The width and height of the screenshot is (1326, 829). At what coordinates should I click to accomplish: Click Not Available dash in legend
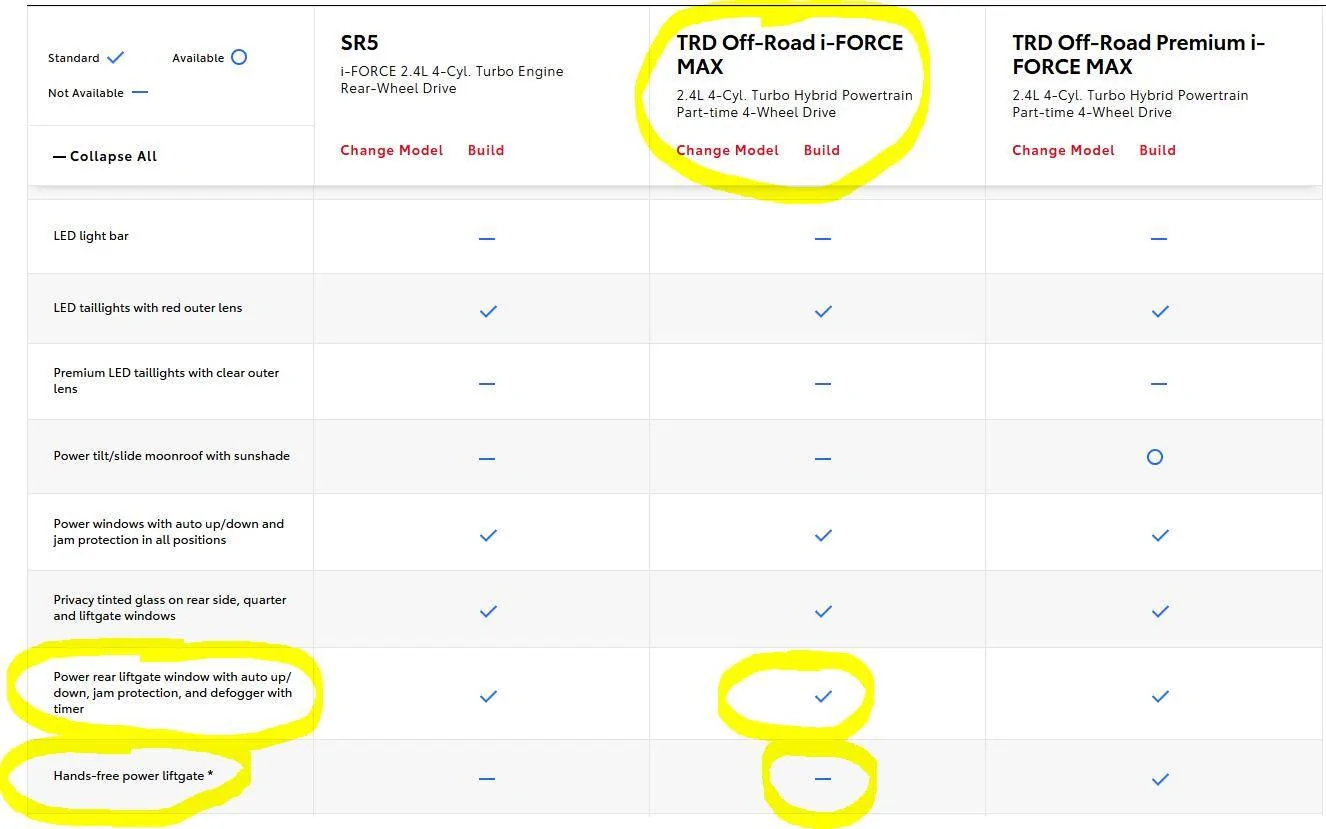coord(140,93)
